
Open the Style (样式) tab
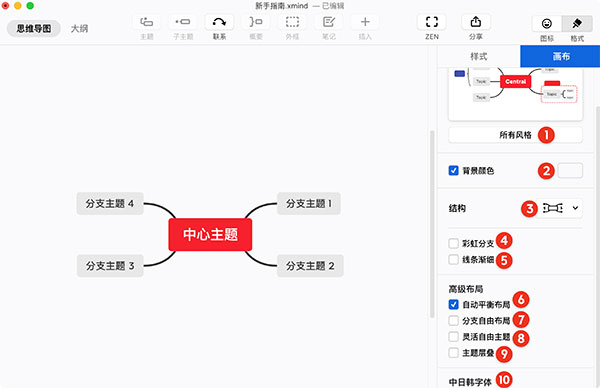click(479, 56)
